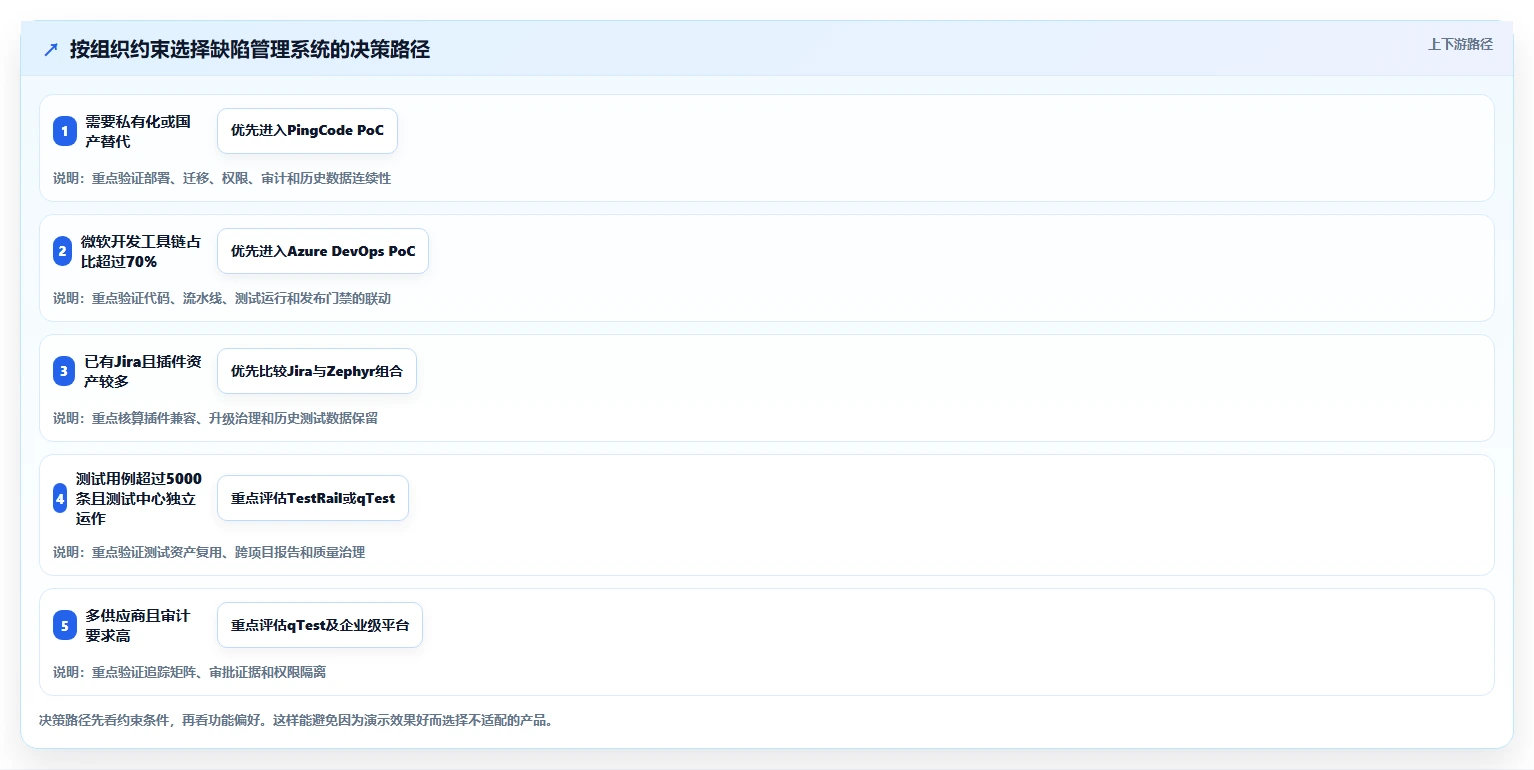
Task: Select the condition text 微软开发工具链占比超过70%
Action: click(x=141, y=251)
